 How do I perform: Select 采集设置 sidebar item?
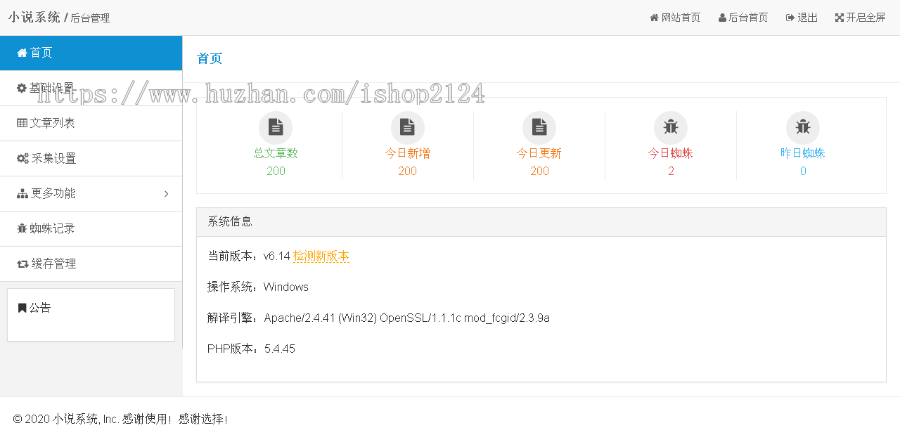tap(91, 158)
